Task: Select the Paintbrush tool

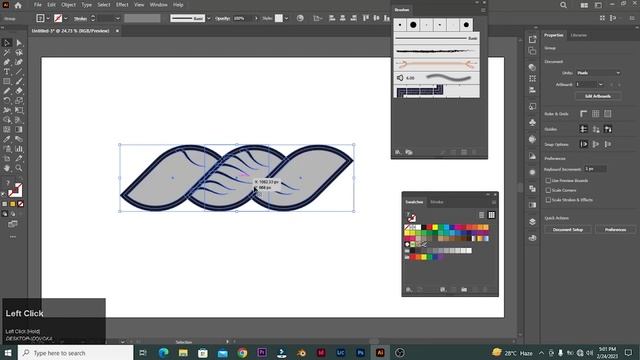Action: point(19,81)
